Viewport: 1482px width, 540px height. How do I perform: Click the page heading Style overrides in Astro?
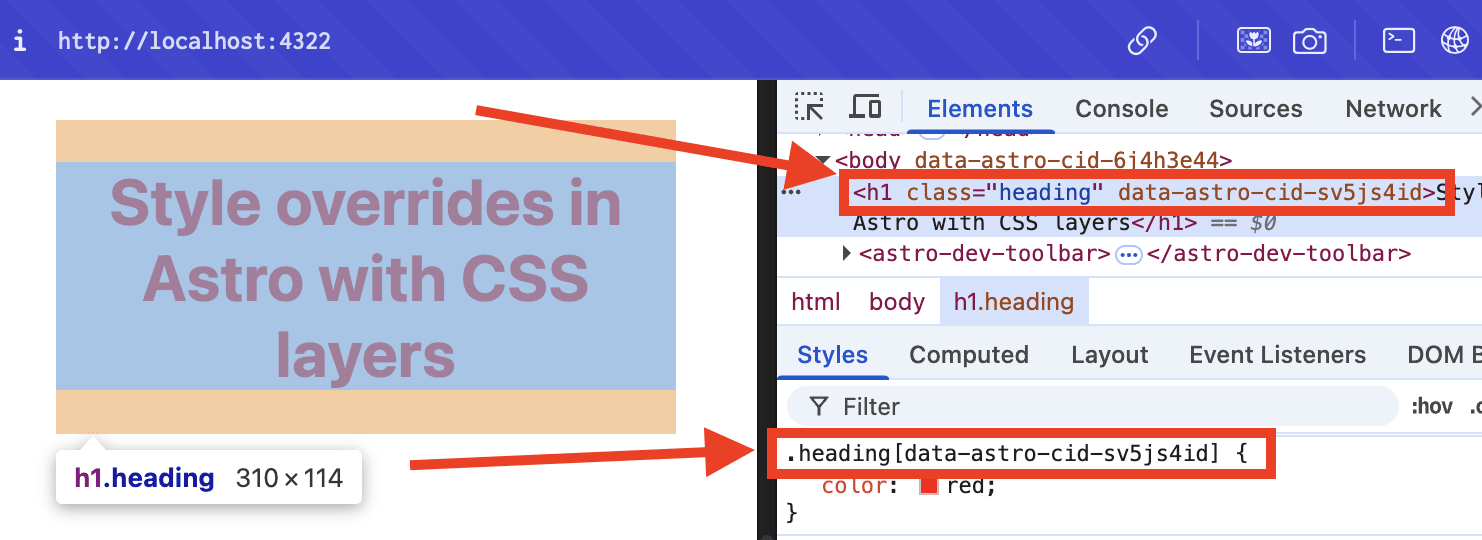tap(365, 277)
